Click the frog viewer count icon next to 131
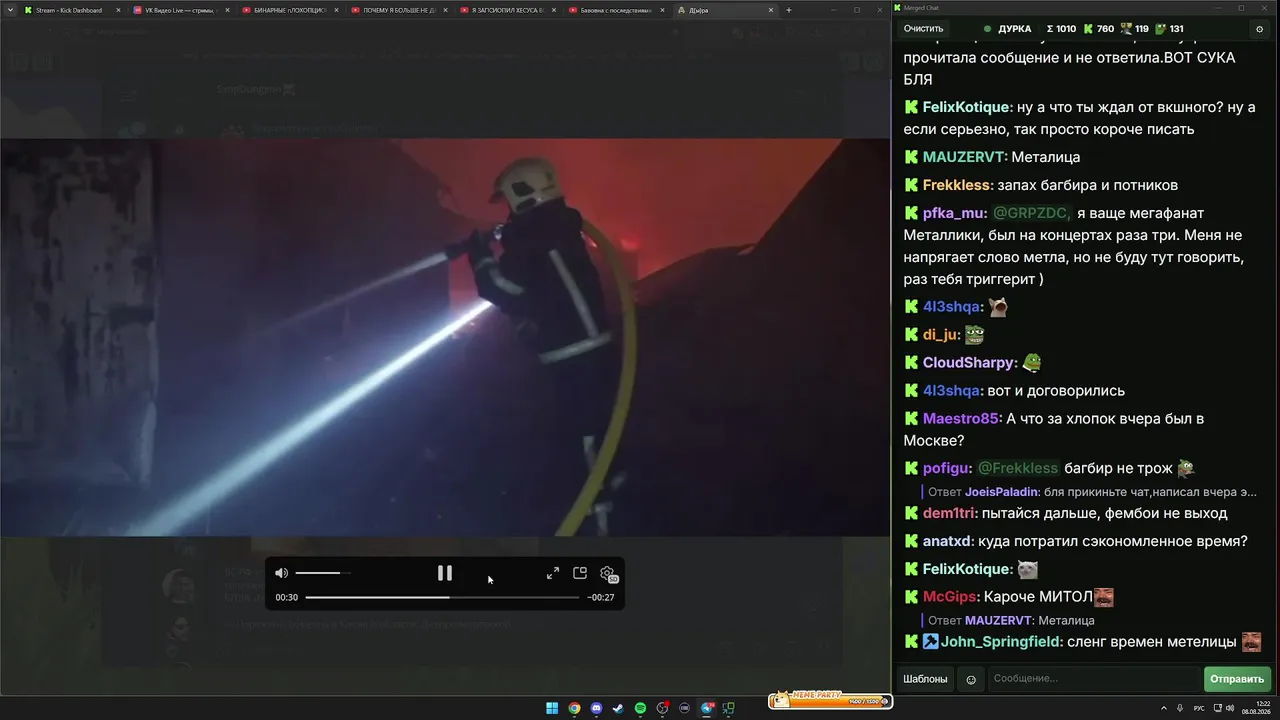1280x720 pixels. [1159, 29]
